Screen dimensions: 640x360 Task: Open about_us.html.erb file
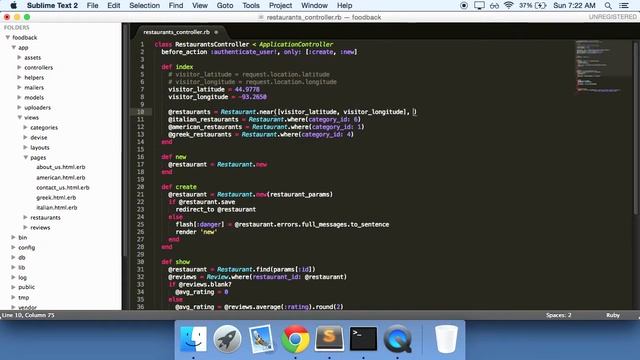pyautogui.click(x=60, y=167)
